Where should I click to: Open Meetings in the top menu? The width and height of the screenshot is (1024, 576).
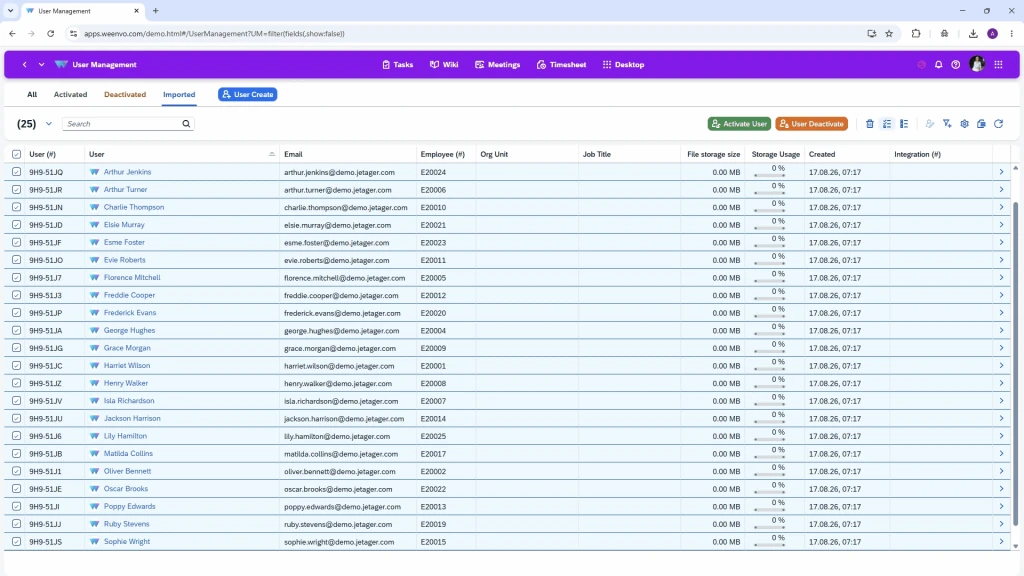click(498, 65)
